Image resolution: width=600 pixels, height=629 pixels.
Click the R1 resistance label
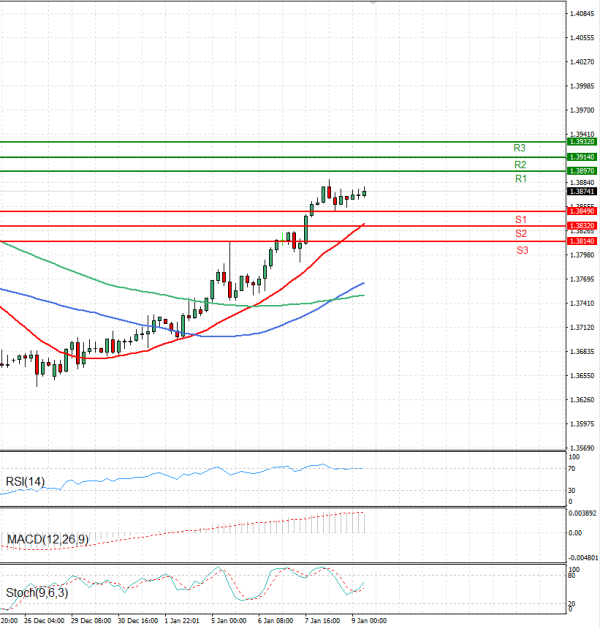point(520,179)
